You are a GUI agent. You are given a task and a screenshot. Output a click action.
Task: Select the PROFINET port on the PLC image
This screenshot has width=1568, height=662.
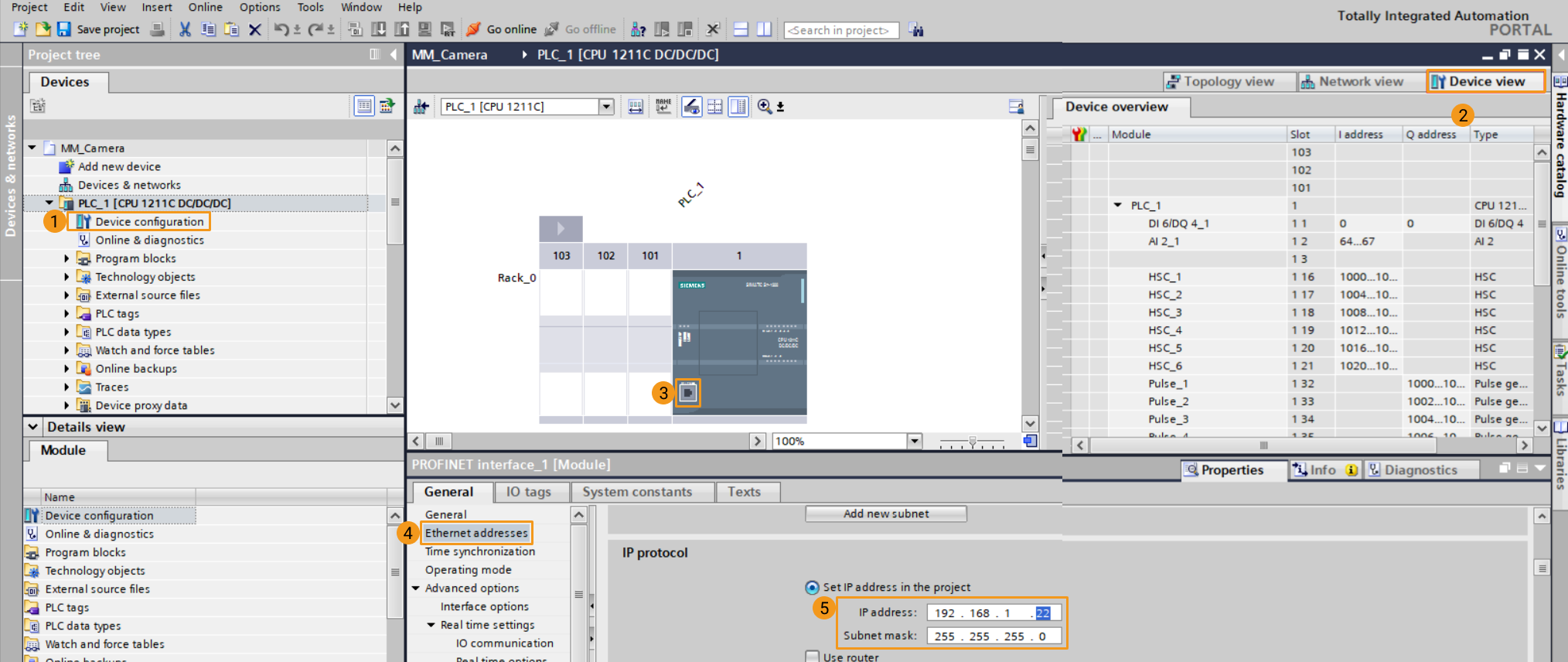click(688, 393)
